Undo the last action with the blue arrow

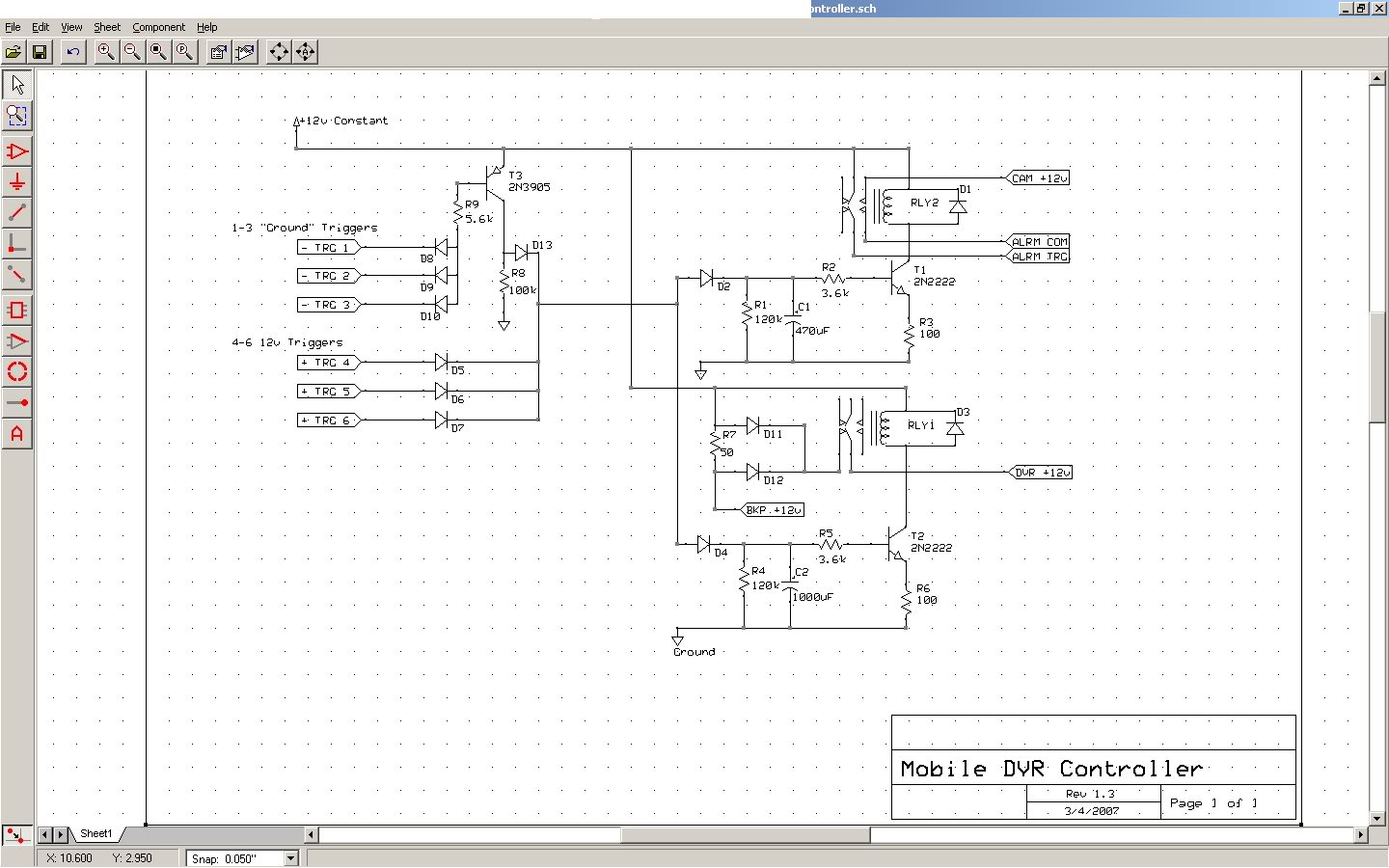pyautogui.click(x=72, y=52)
